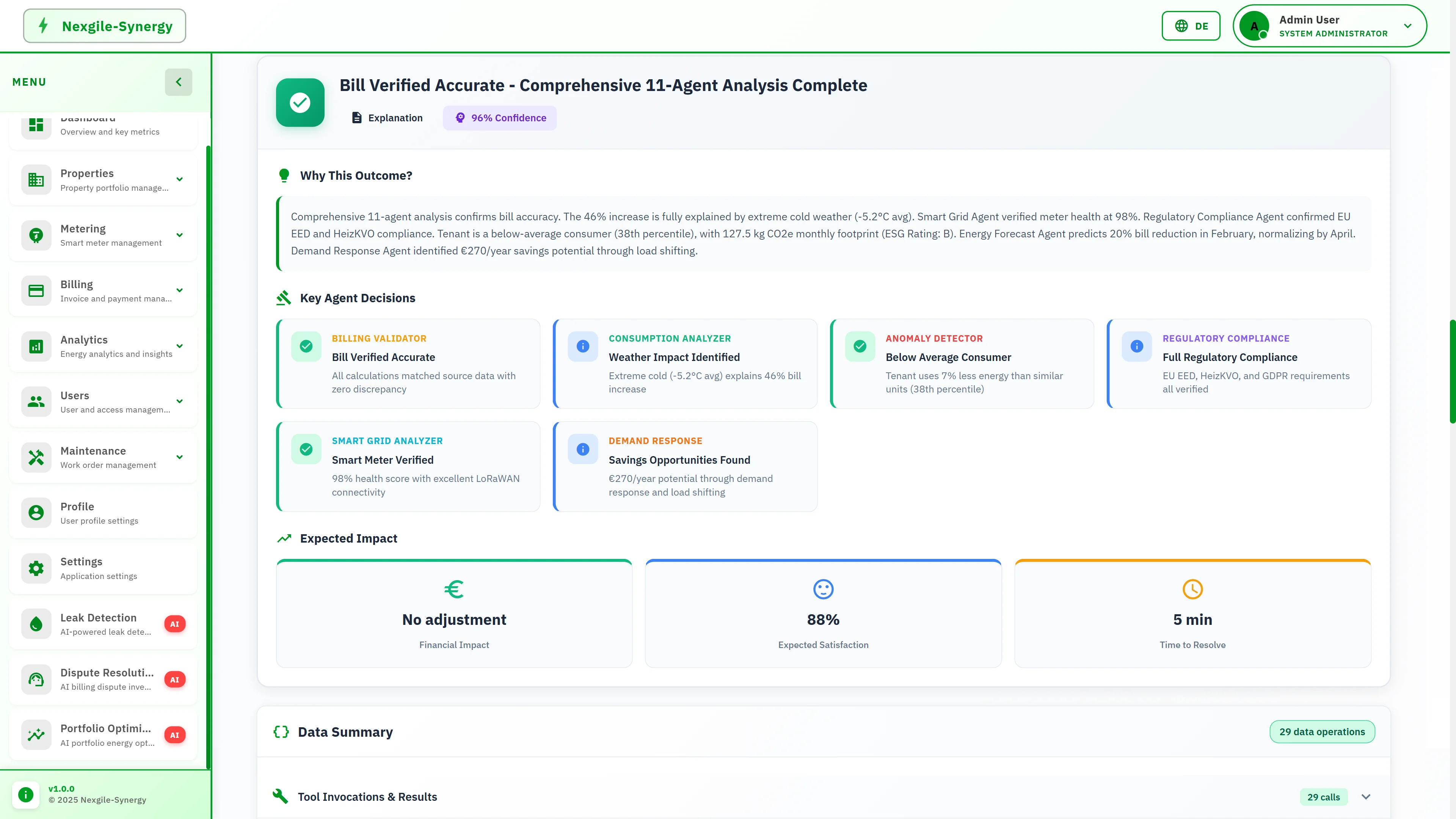
Task: Click the Dispute Resolution gauge icon
Action: [36, 679]
